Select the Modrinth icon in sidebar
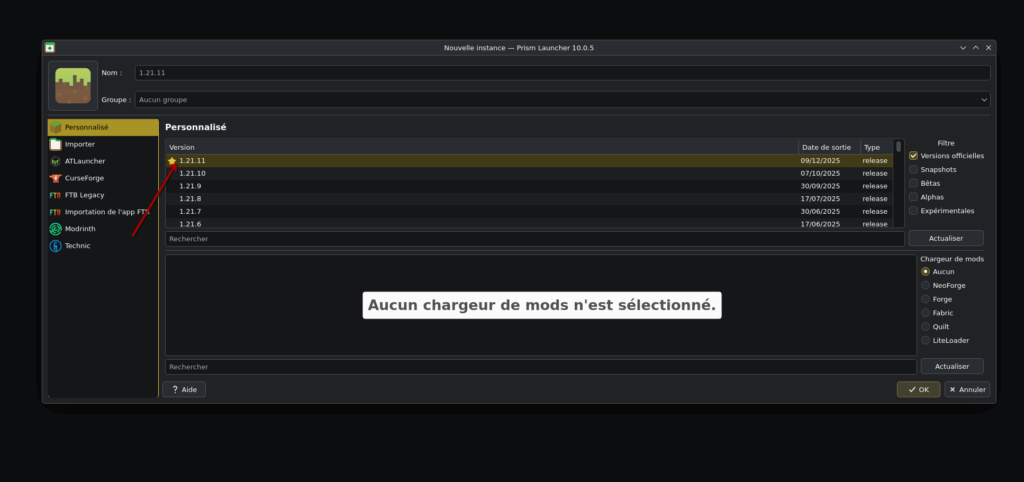 tap(56, 229)
